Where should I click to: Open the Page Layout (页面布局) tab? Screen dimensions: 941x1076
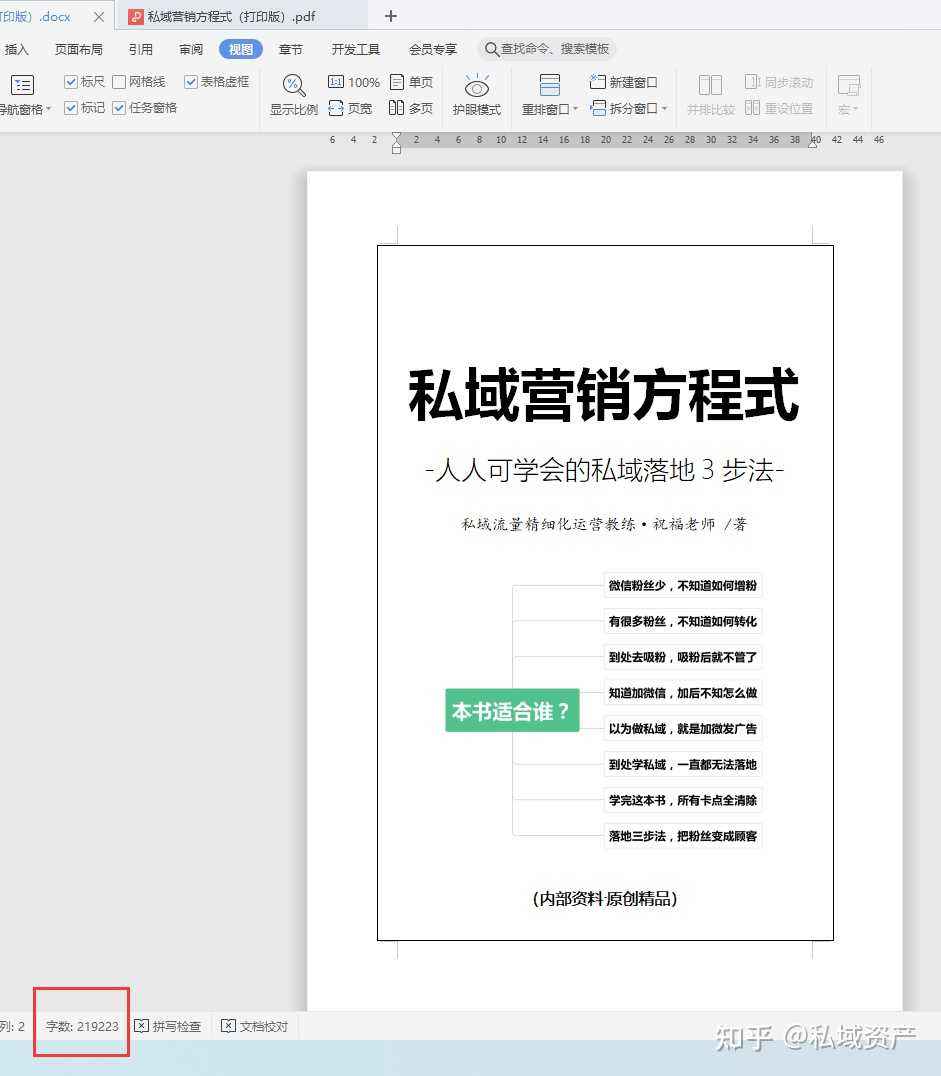79,49
